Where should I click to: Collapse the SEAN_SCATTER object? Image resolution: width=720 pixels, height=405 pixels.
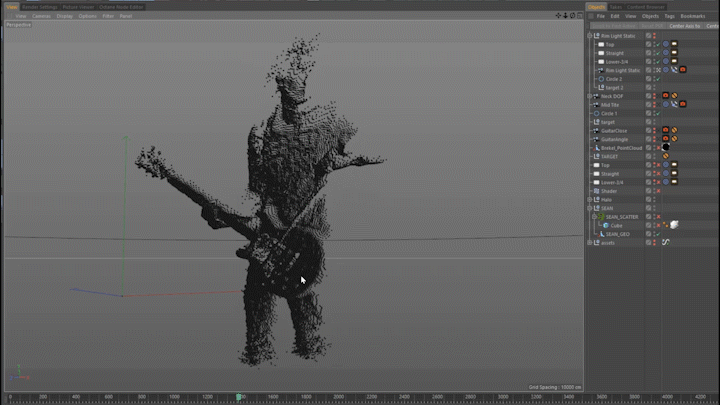[594, 217]
